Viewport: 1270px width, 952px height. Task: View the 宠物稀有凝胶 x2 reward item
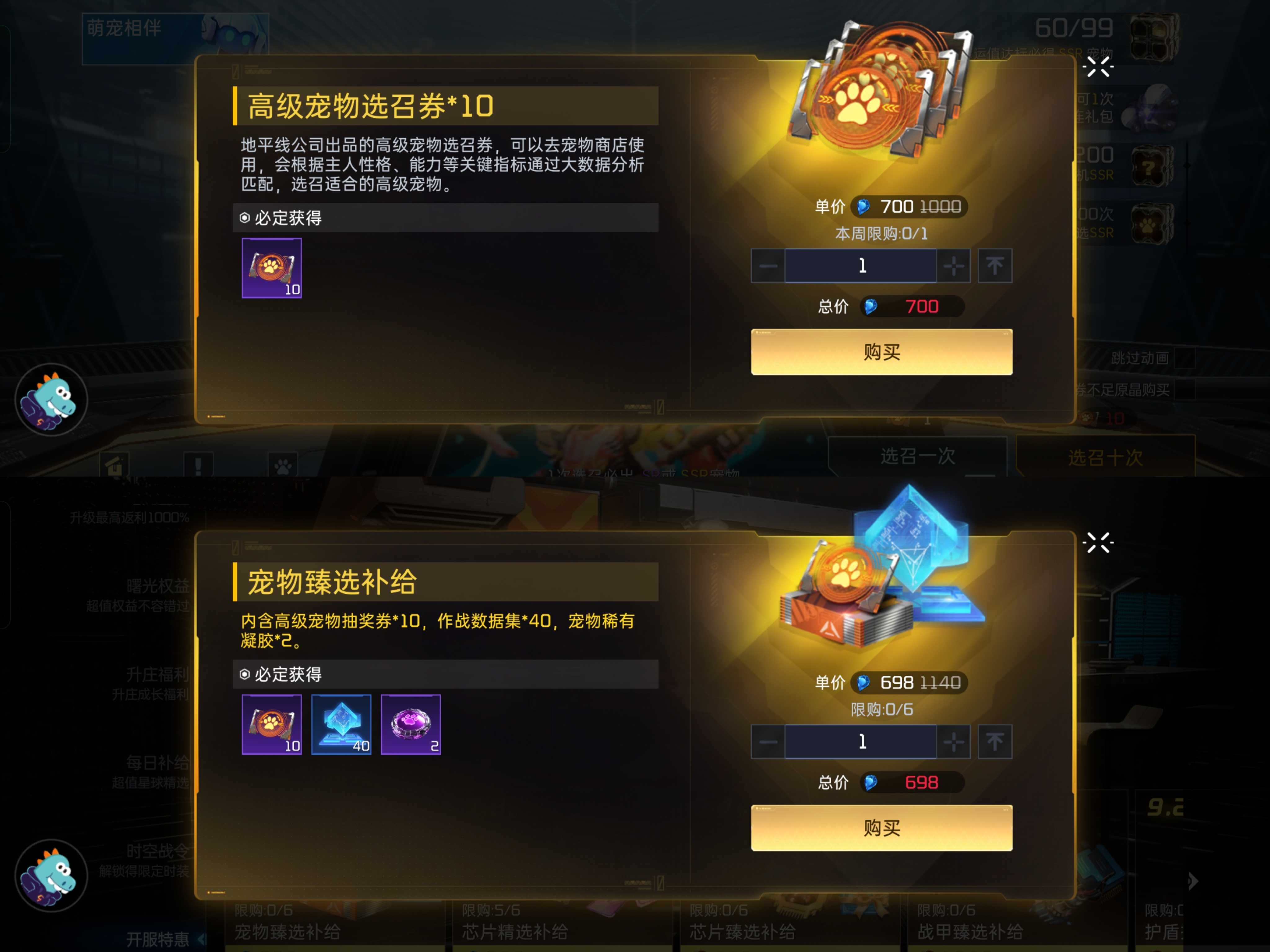click(x=411, y=724)
